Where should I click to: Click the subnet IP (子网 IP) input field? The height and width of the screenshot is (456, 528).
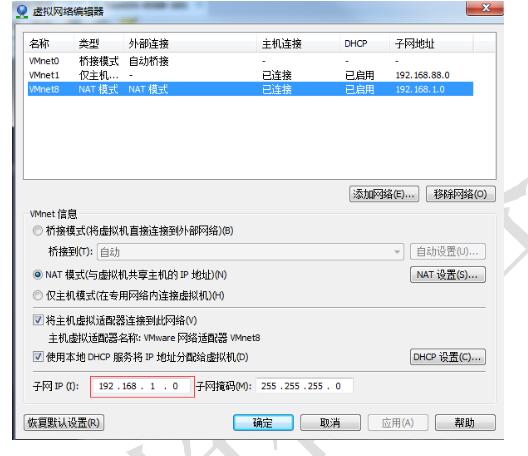pyautogui.click(x=142, y=387)
